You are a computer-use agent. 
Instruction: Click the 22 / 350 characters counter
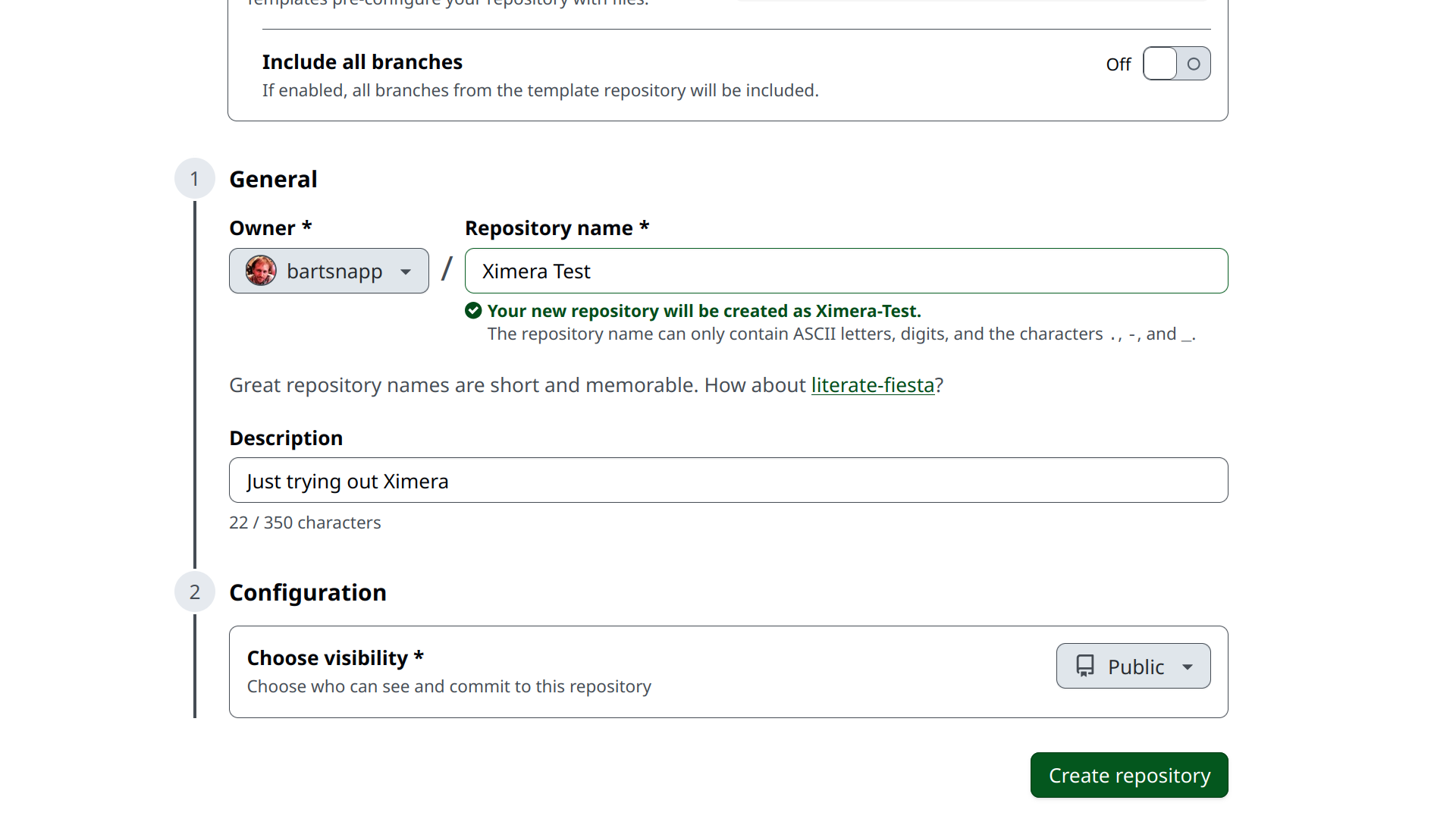tap(305, 522)
